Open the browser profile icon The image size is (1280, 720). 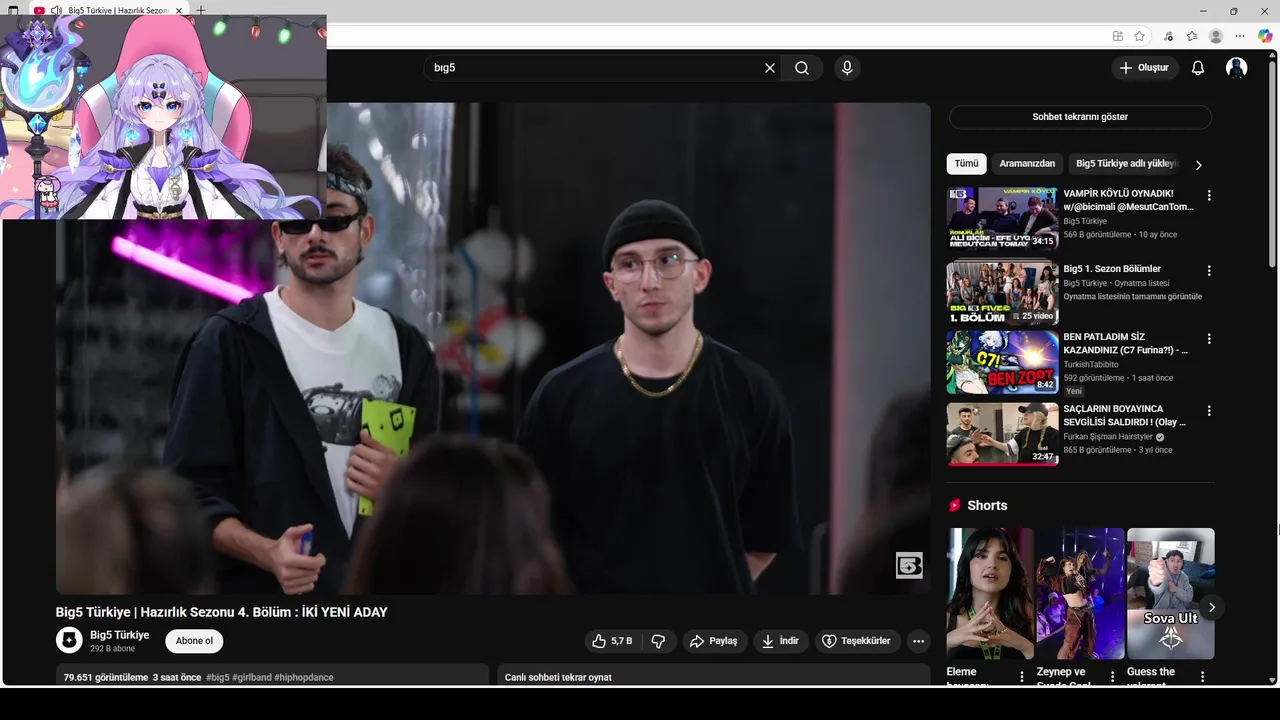(1216, 36)
